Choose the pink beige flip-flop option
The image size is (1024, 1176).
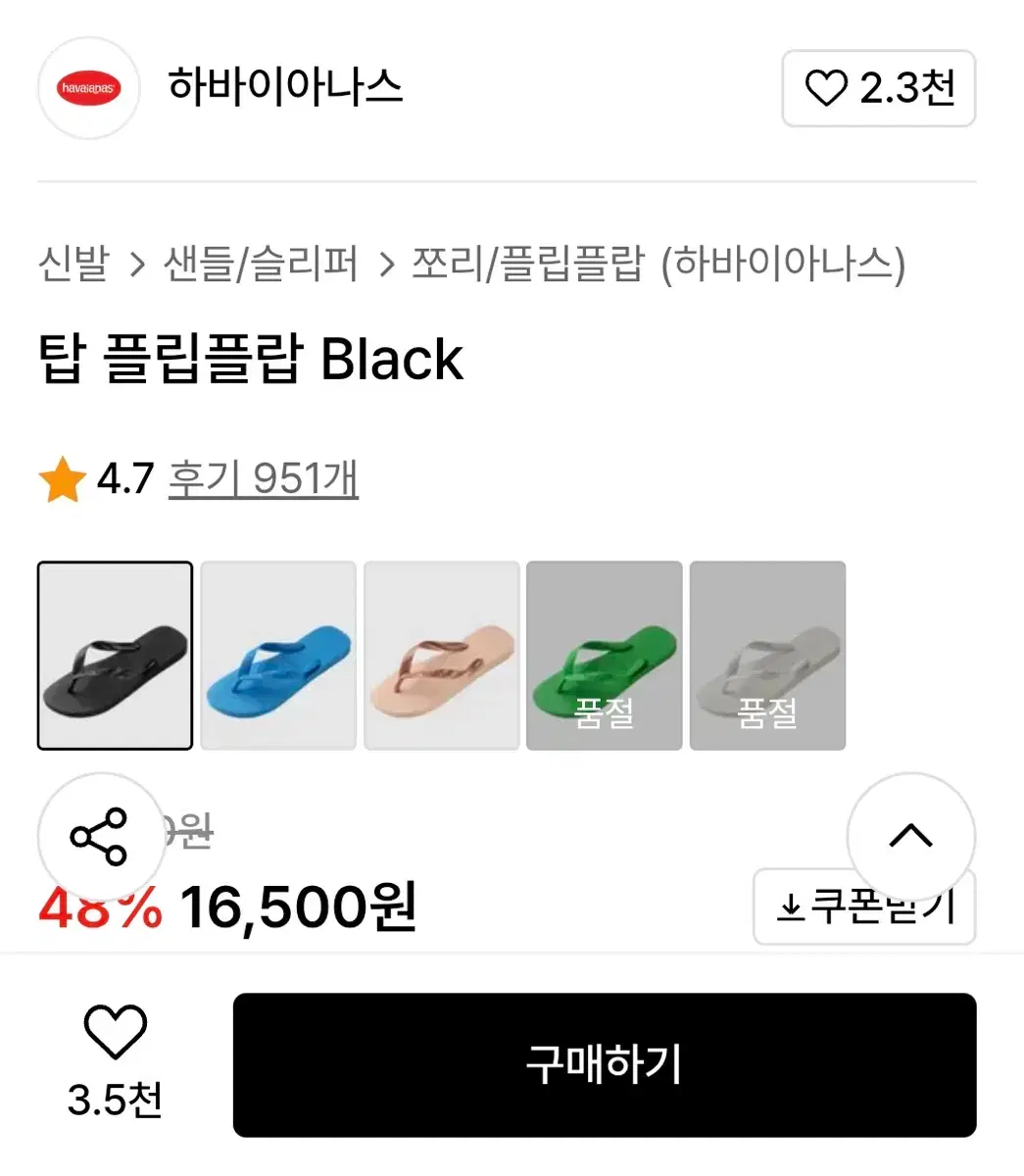pos(442,656)
